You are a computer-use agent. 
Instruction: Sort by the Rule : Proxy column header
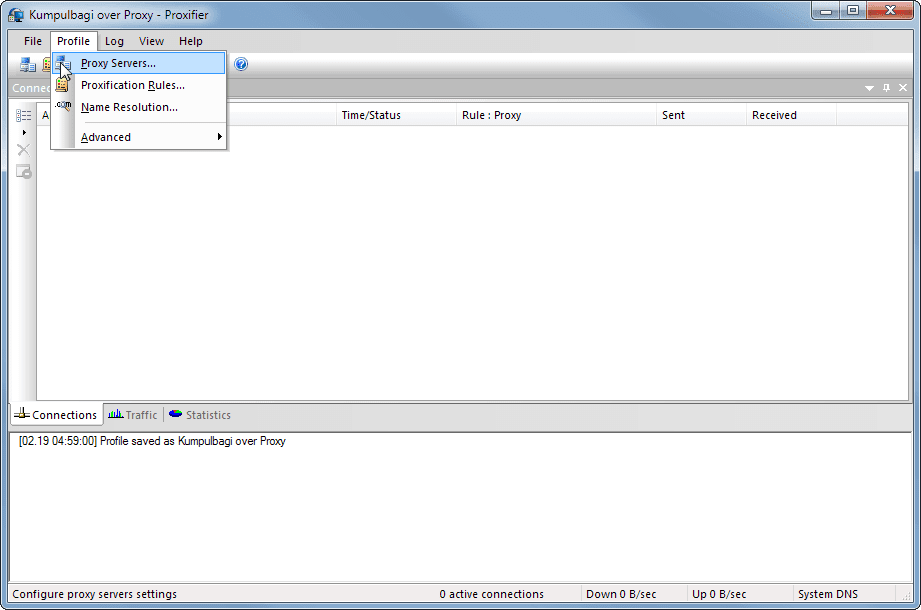556,115
